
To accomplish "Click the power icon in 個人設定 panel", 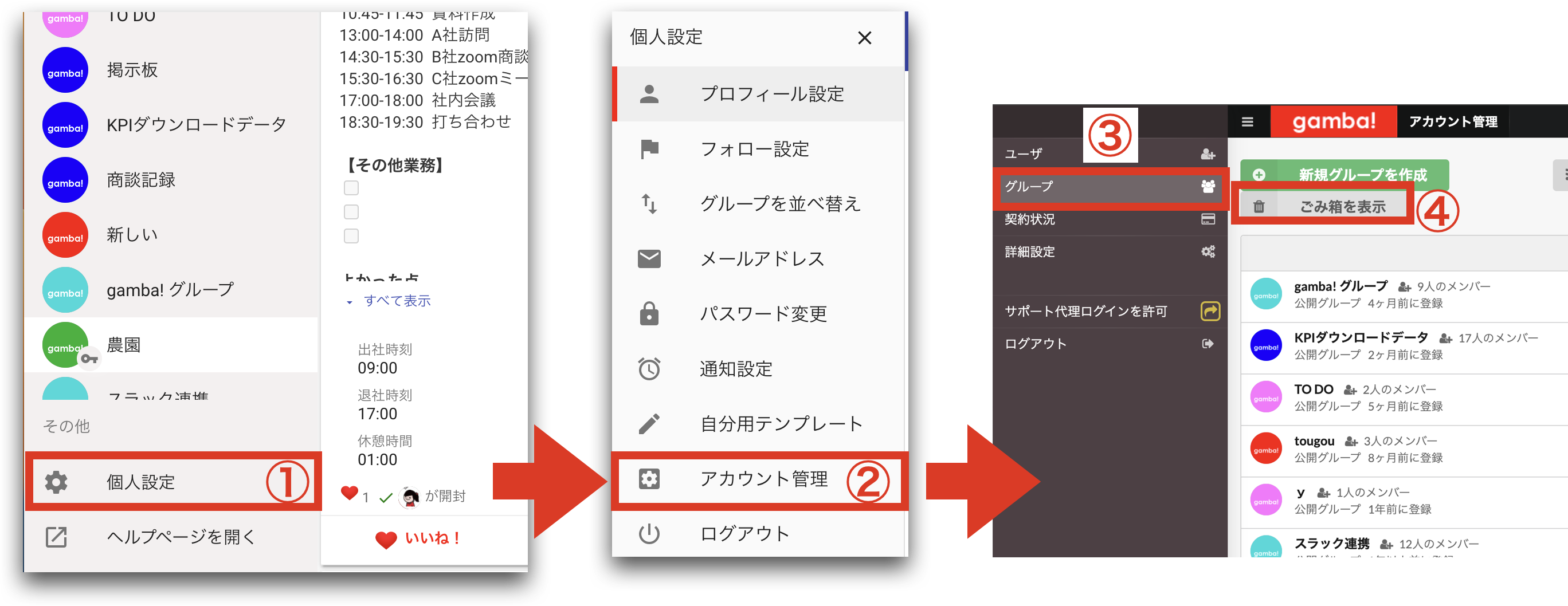I will click(x=649, y=534).
